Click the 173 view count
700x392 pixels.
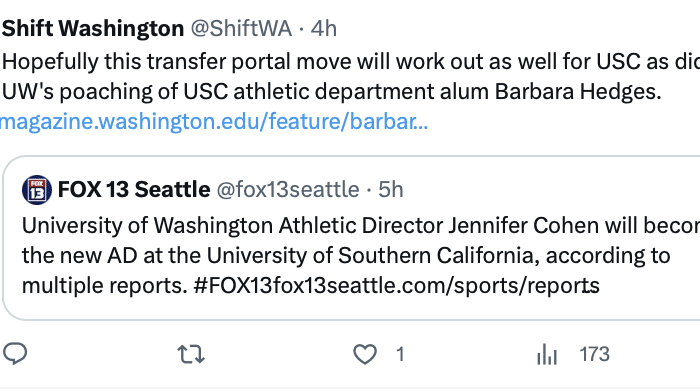tap(594, 354)
